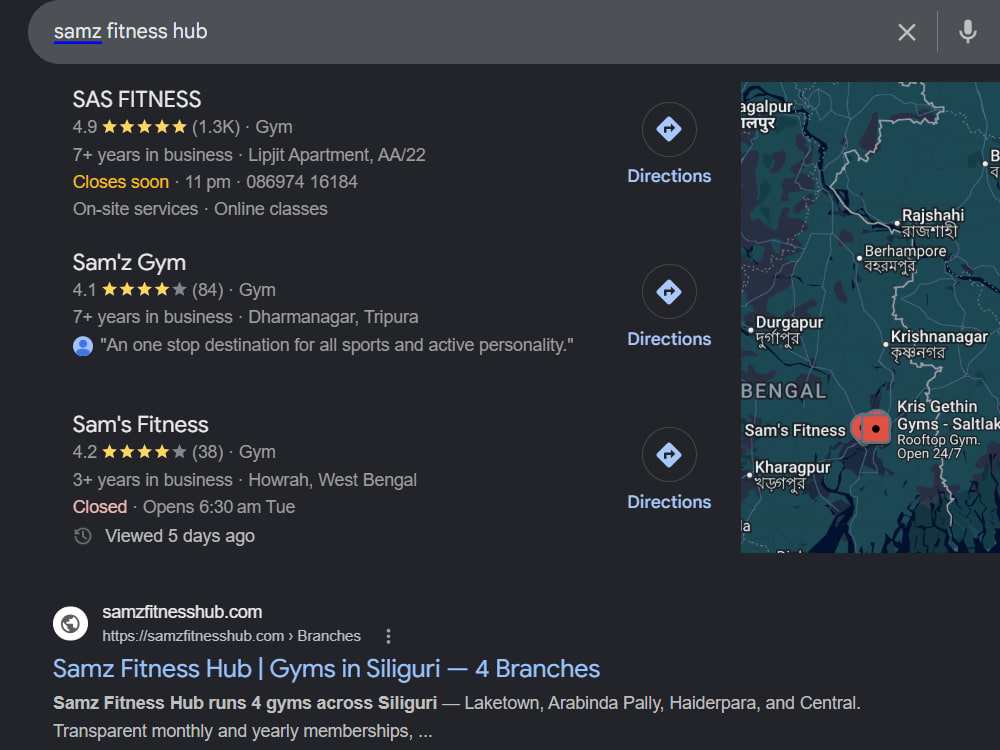
Task: Start voice search with the microphone icon
Action: pyautogui.click(x=967, y=31)
